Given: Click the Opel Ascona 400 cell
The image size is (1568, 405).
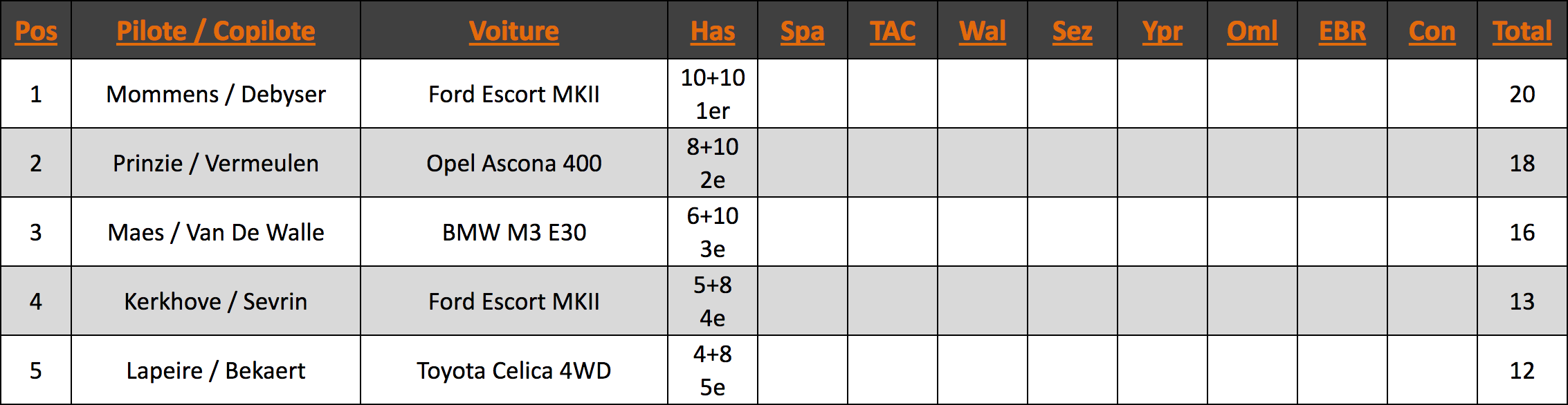Looking at the screenshot, I should click(x=514, y=163).
